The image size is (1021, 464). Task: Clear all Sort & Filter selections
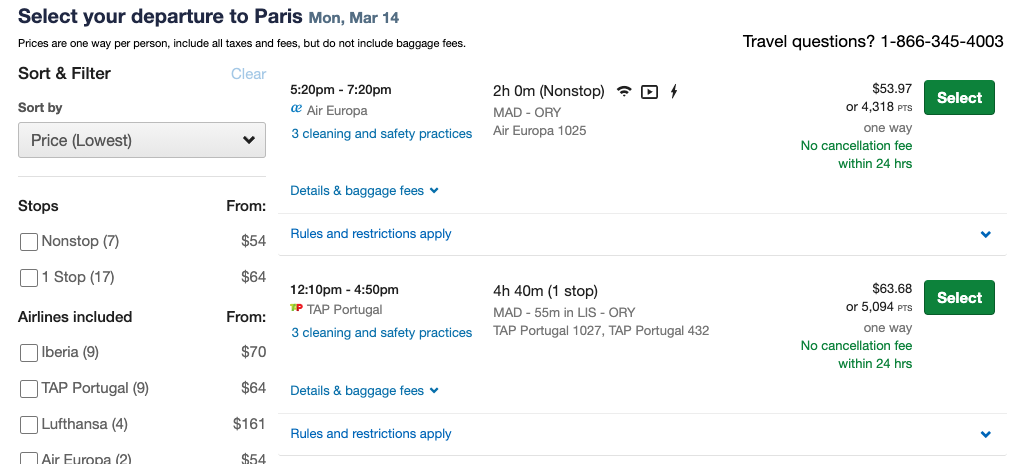coord(248,74)
